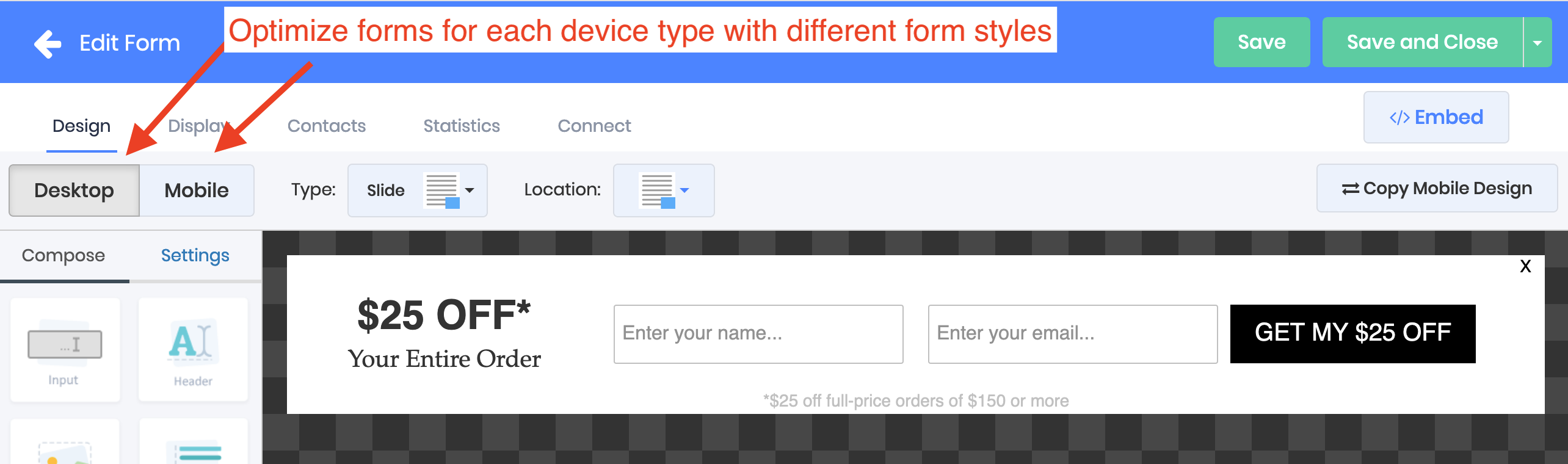Image resolution: width=1568 pixels, height=464 pixels.
Task: Click the green Save button
Action: click(x=1261, y=42)
